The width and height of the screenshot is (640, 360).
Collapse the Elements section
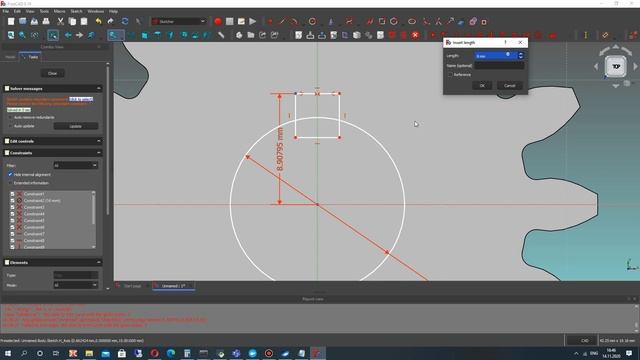coord(98,262)
